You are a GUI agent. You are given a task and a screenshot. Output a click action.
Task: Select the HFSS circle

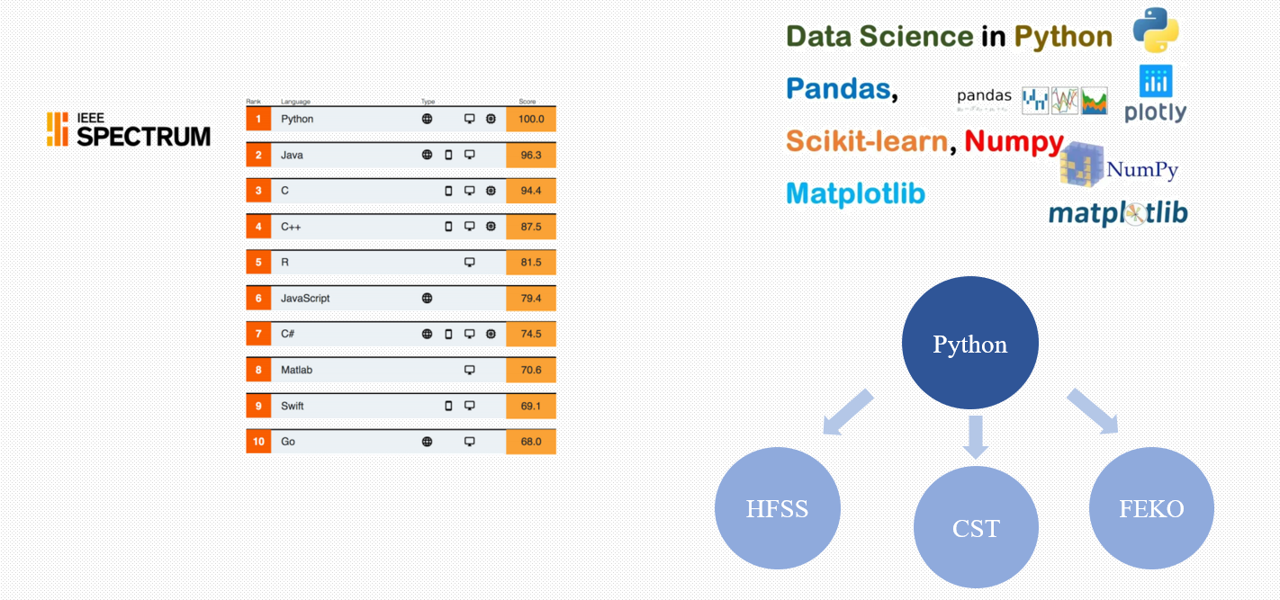(x=776, y=509)
